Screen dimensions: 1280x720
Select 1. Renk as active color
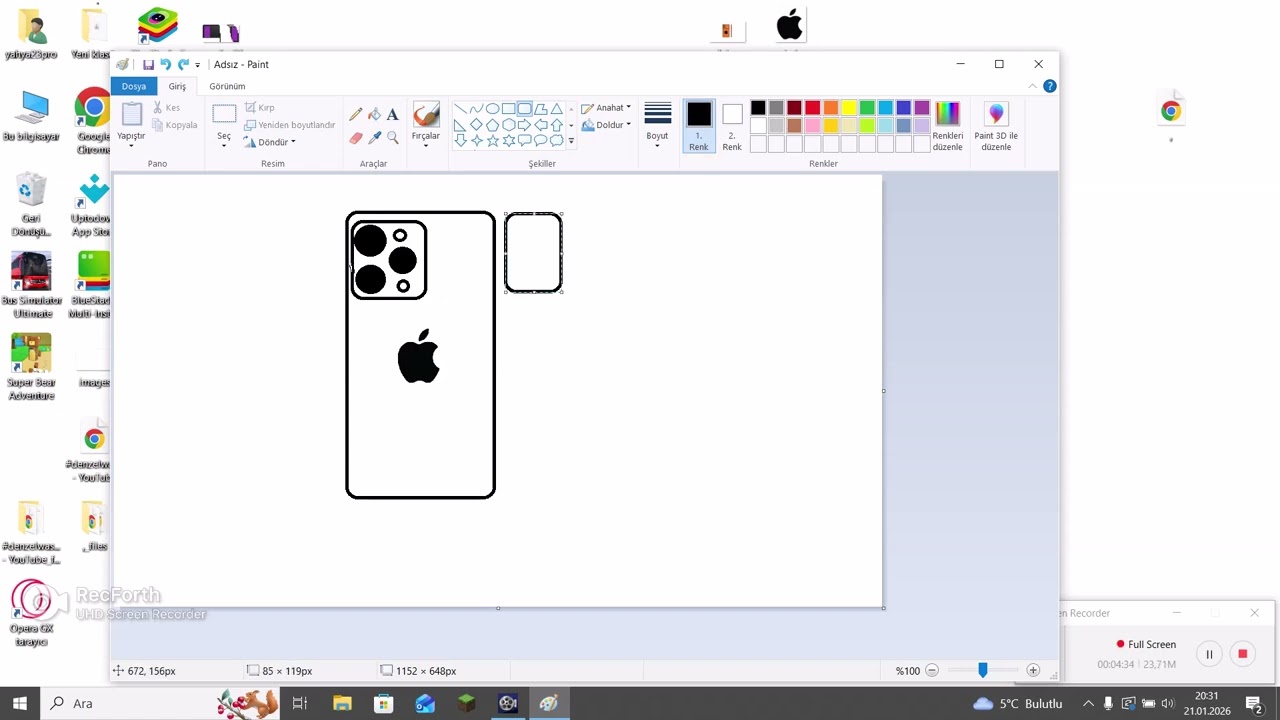click(699, 126)
